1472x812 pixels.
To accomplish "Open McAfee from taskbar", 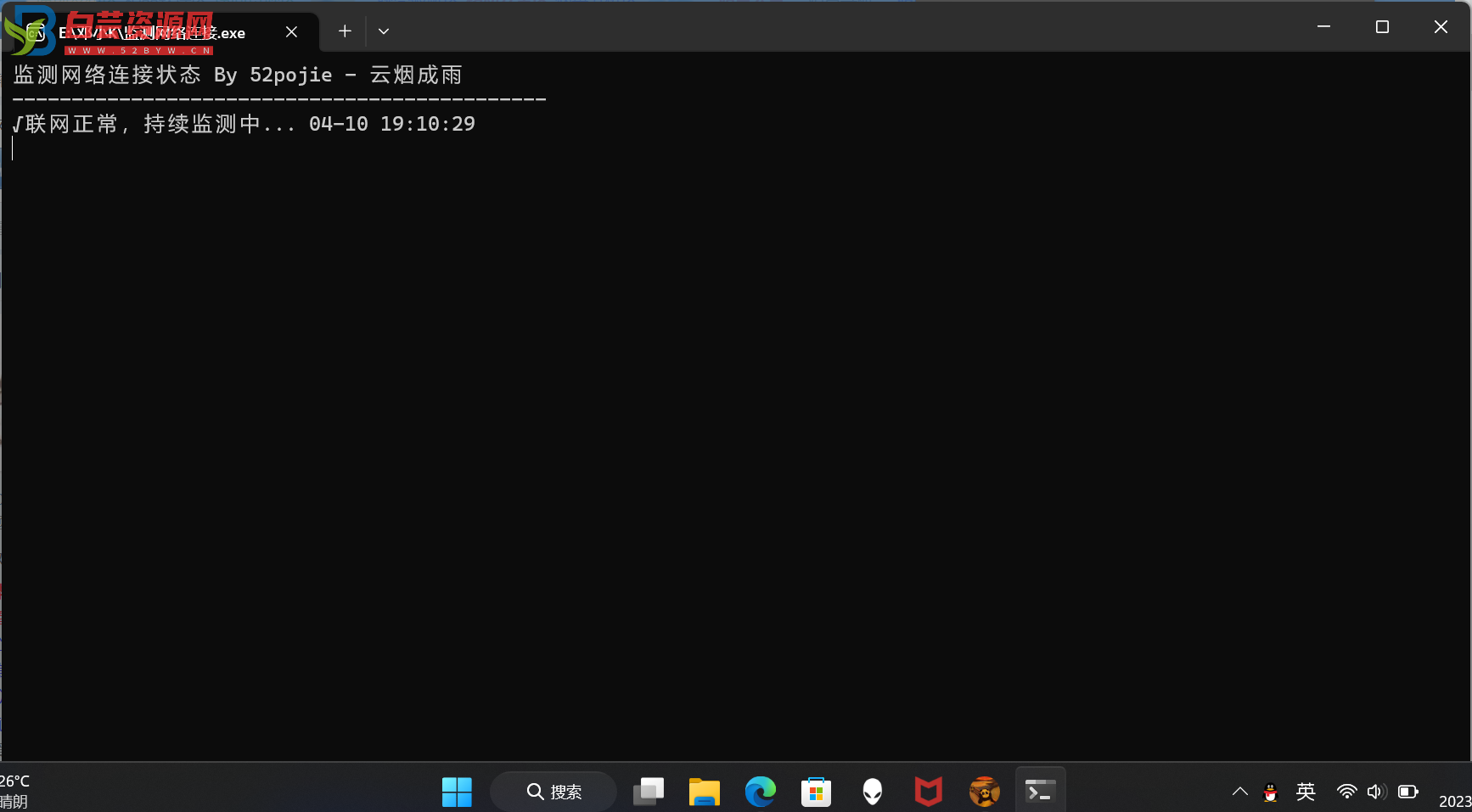I will click(x=929, y=792).
